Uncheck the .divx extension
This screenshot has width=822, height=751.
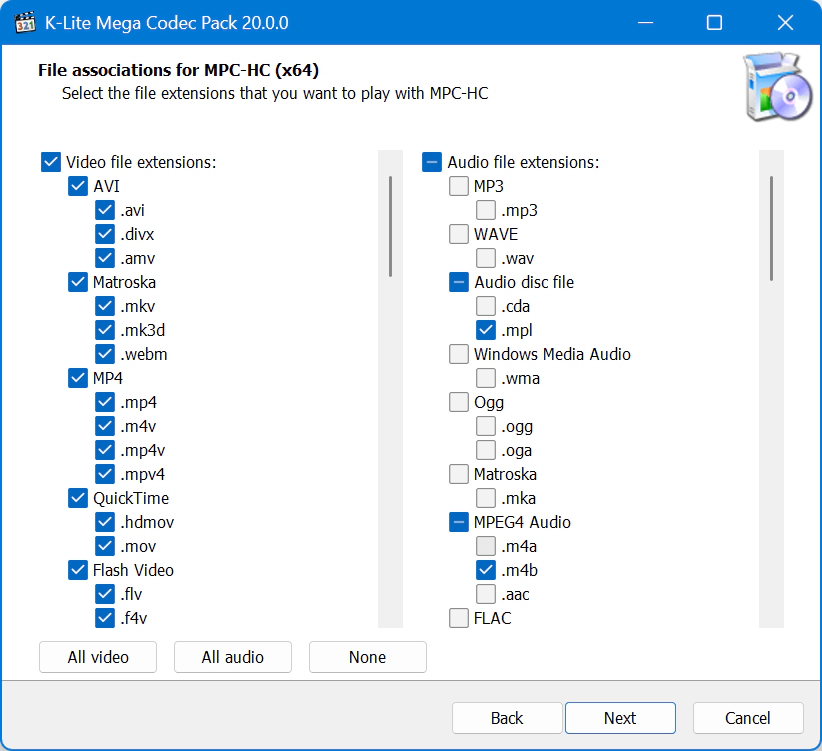click(x=105, y=234)
